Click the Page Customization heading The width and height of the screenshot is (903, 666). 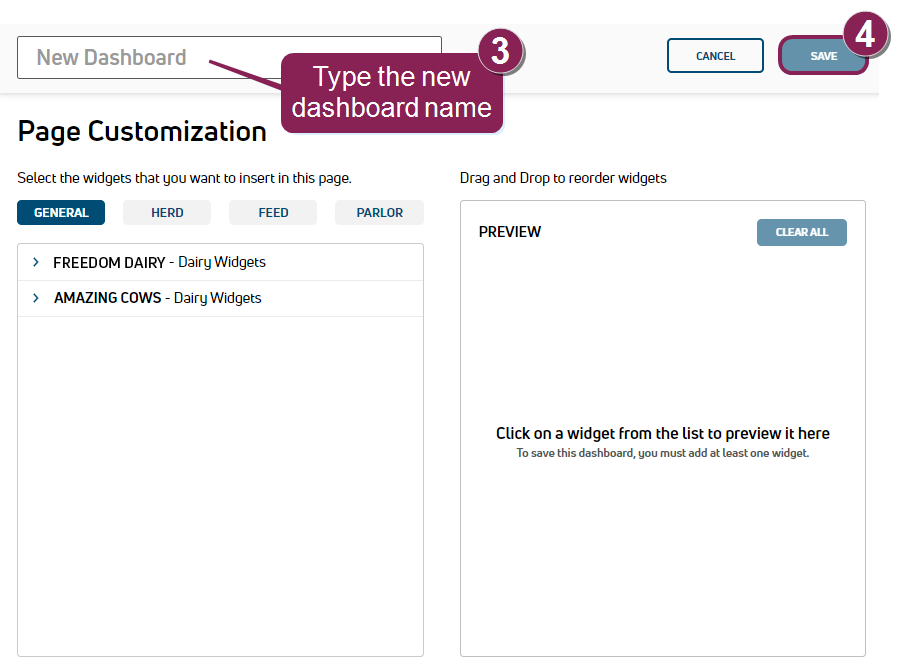pos(142,131)
